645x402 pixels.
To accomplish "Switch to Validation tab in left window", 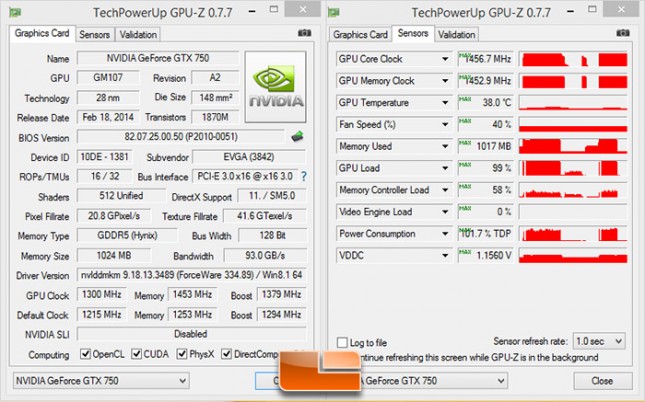I will tap(138, 35).
